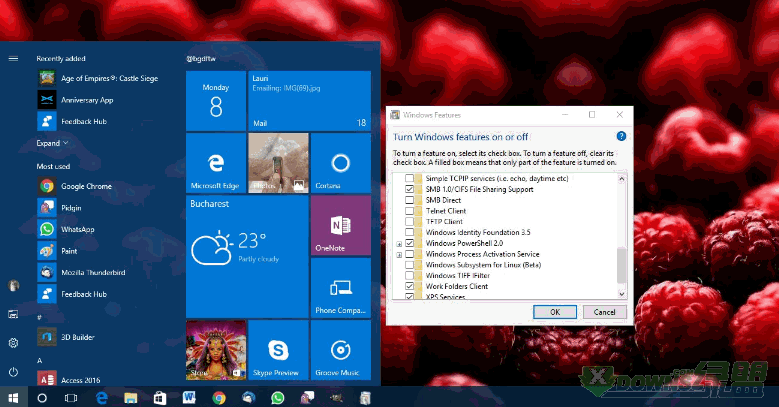The width and height of the screenshot is (779, 407).
Task: Check Windows TIFF IFilter feature
Action: [409, 275]
